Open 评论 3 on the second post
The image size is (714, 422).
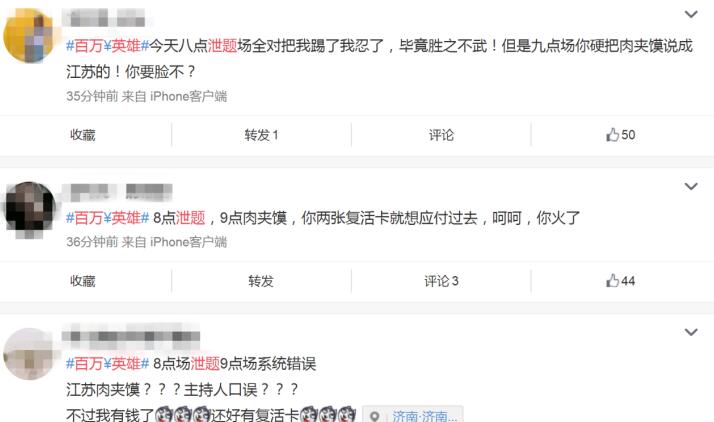tap(441, 281)
